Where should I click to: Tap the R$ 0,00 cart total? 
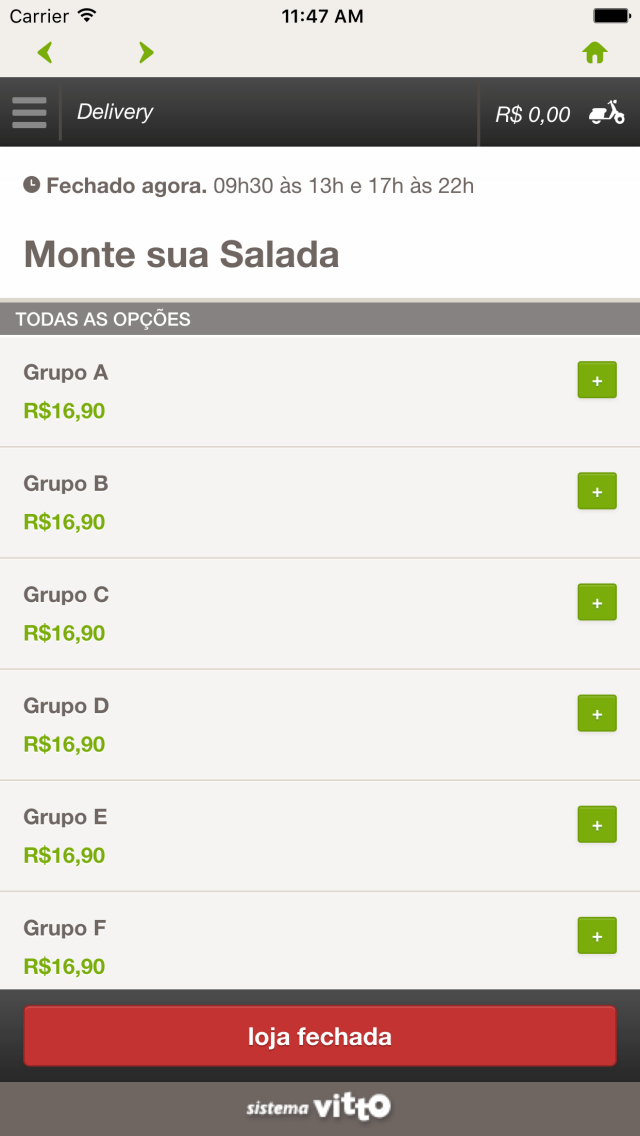tap(532, 114)
